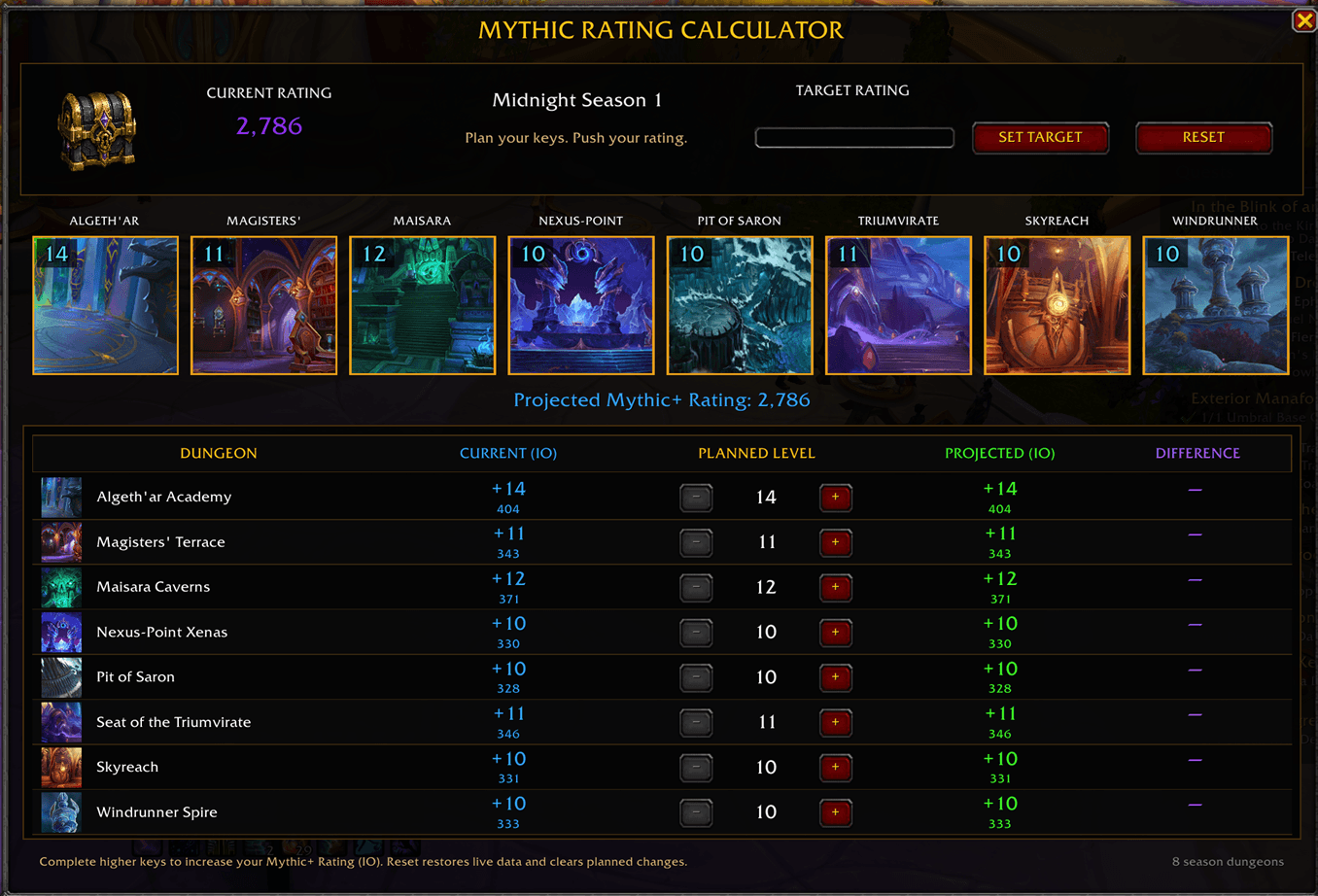1318x896 pixels.
Task: Focus the Target Rating input field
Action: 854,137
